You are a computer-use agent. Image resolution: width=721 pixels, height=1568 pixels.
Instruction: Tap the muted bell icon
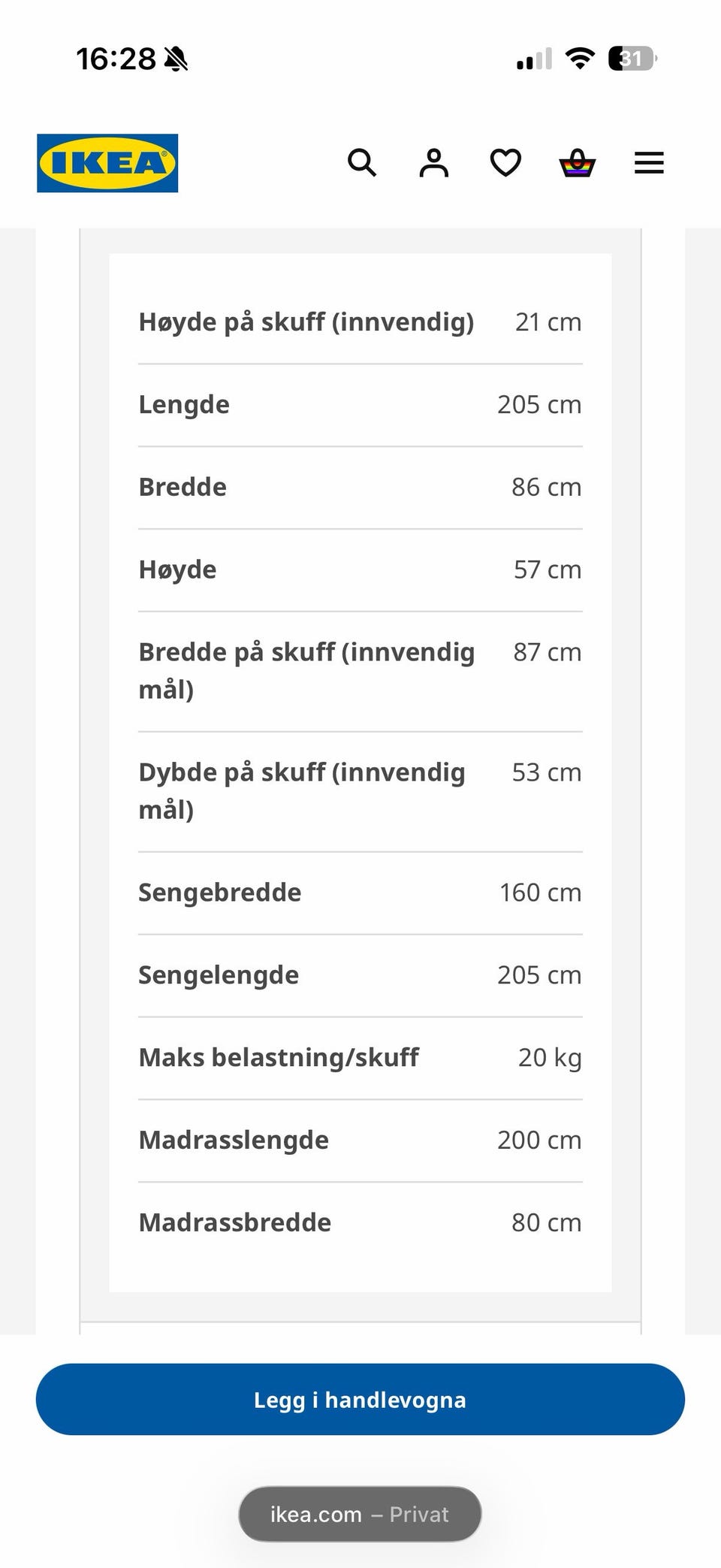point(176,59)
